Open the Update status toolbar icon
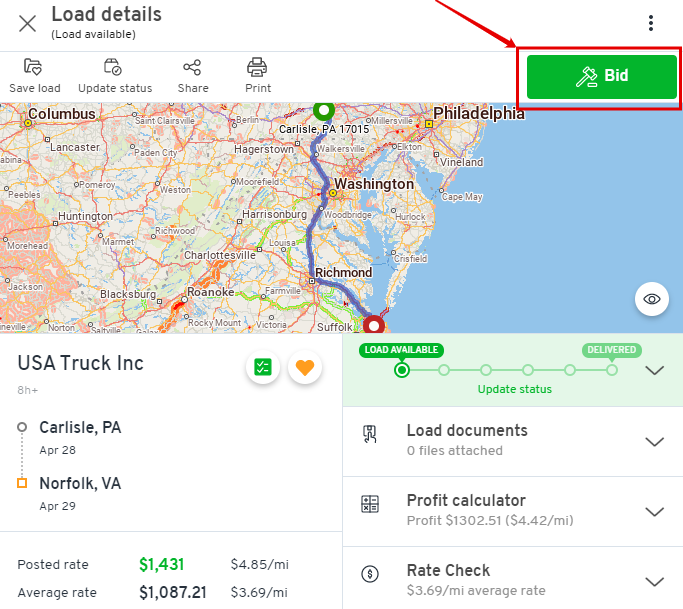683x609 pixels. 113,67
